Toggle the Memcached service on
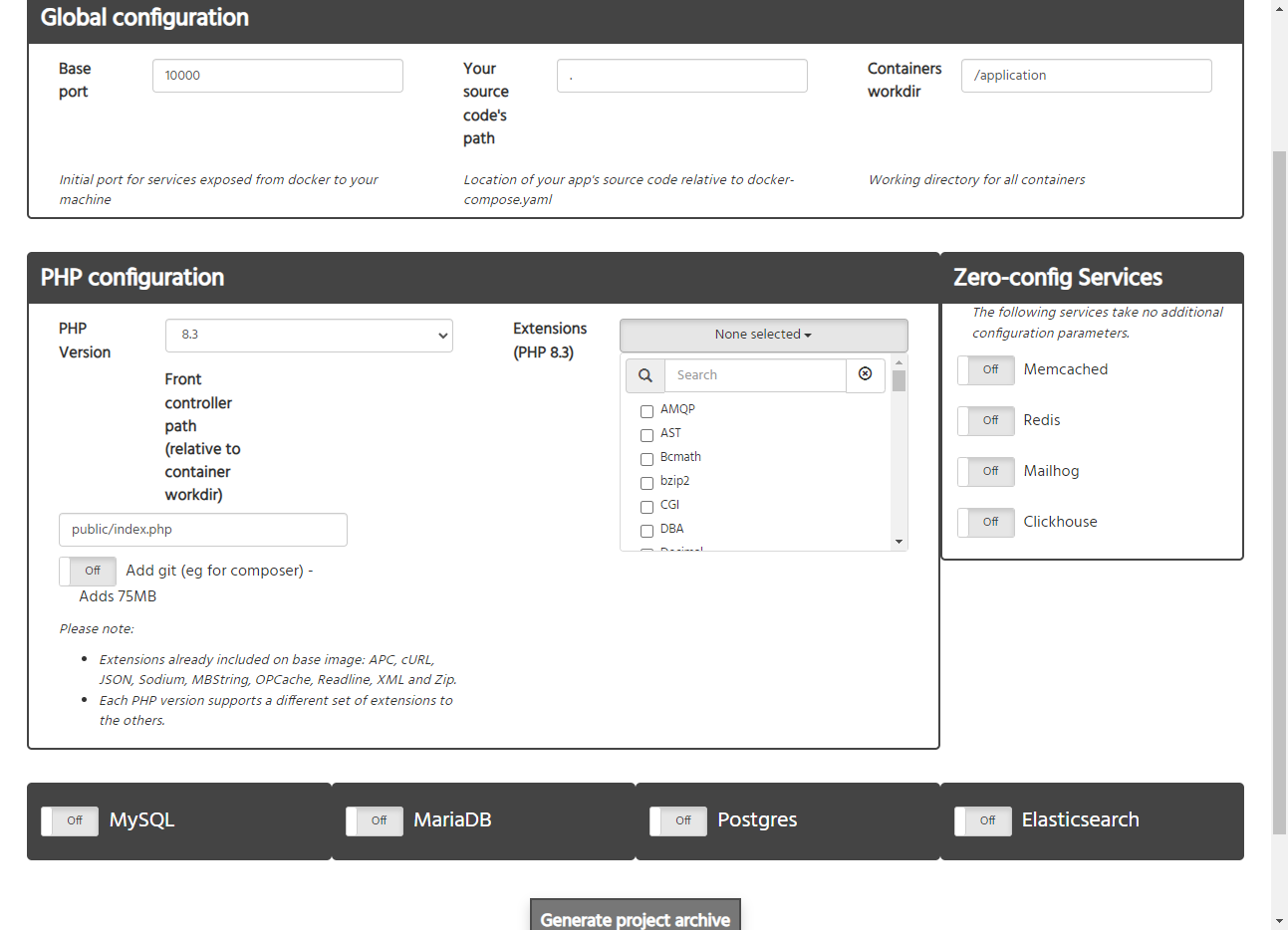Screen dimensions: 1288x930 point(985,370)
